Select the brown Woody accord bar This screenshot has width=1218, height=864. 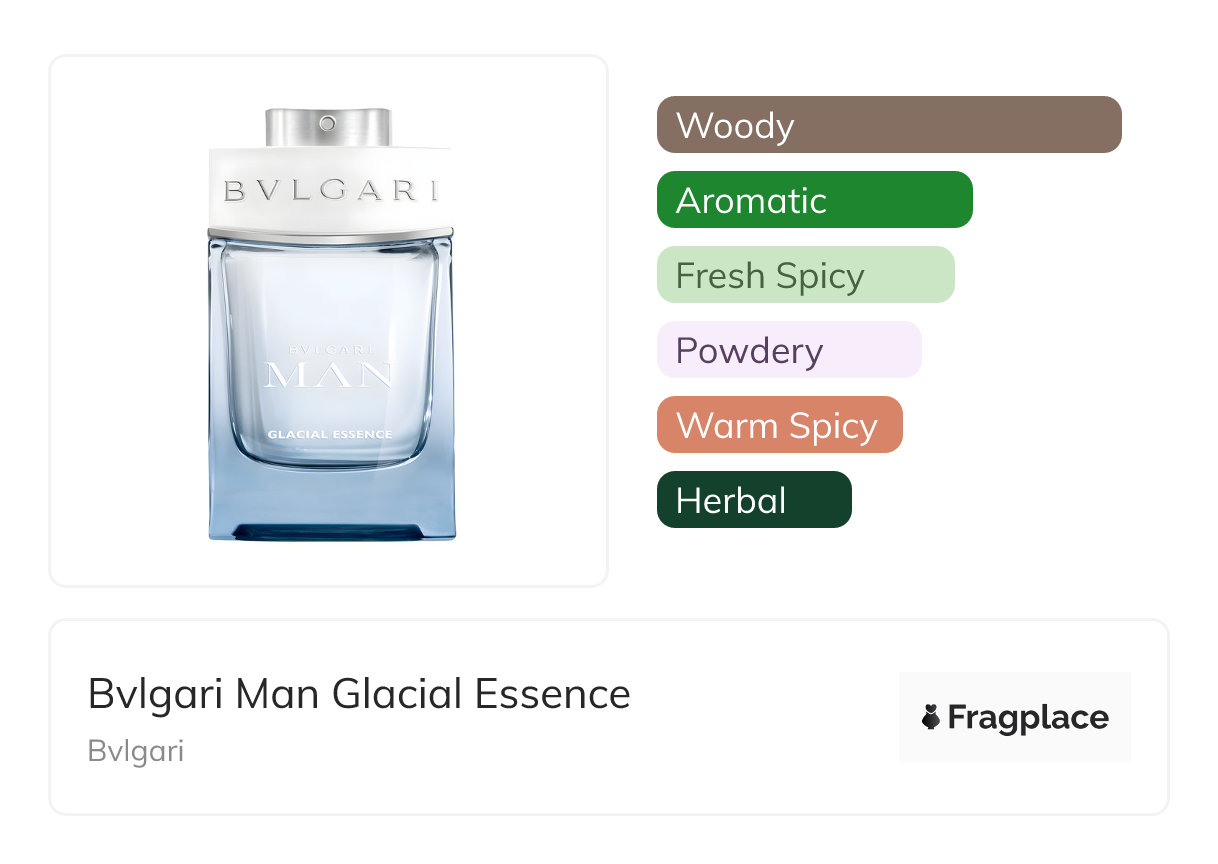(889, 125)
